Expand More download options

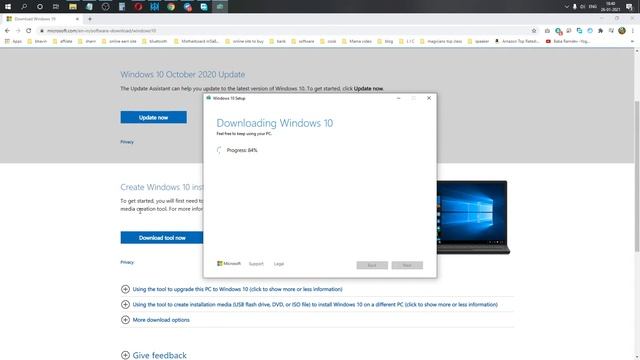coord(155,320)
